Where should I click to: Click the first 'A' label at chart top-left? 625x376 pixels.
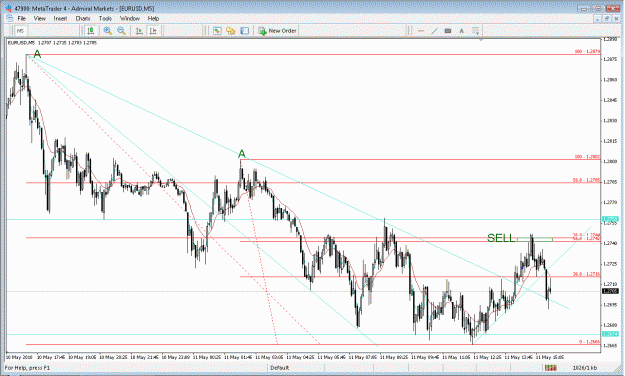pos(37,54)
